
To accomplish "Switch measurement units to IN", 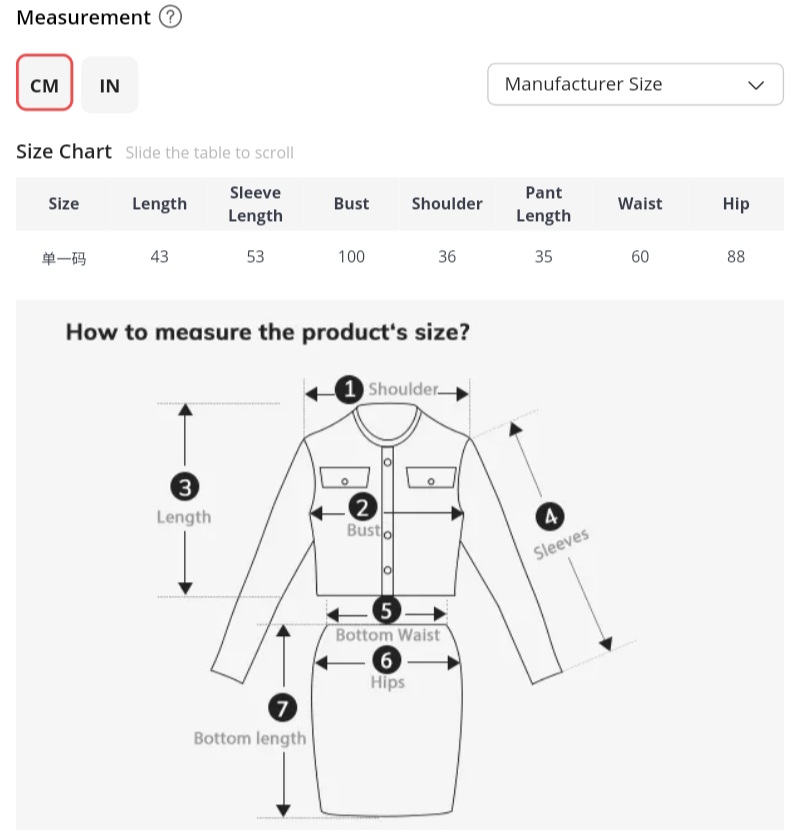I will pyautogui.click(x=109, y=85).
